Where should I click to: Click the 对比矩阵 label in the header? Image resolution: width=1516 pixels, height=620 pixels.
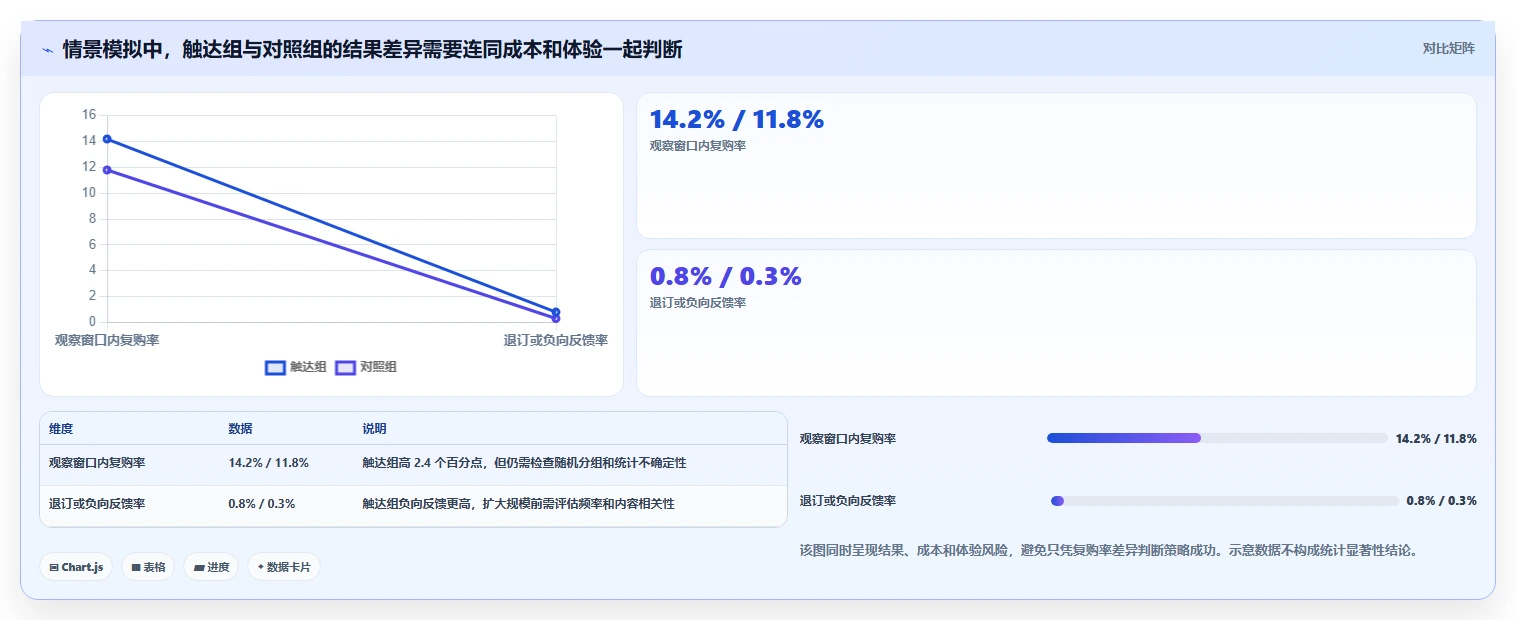pos(1448,48)
